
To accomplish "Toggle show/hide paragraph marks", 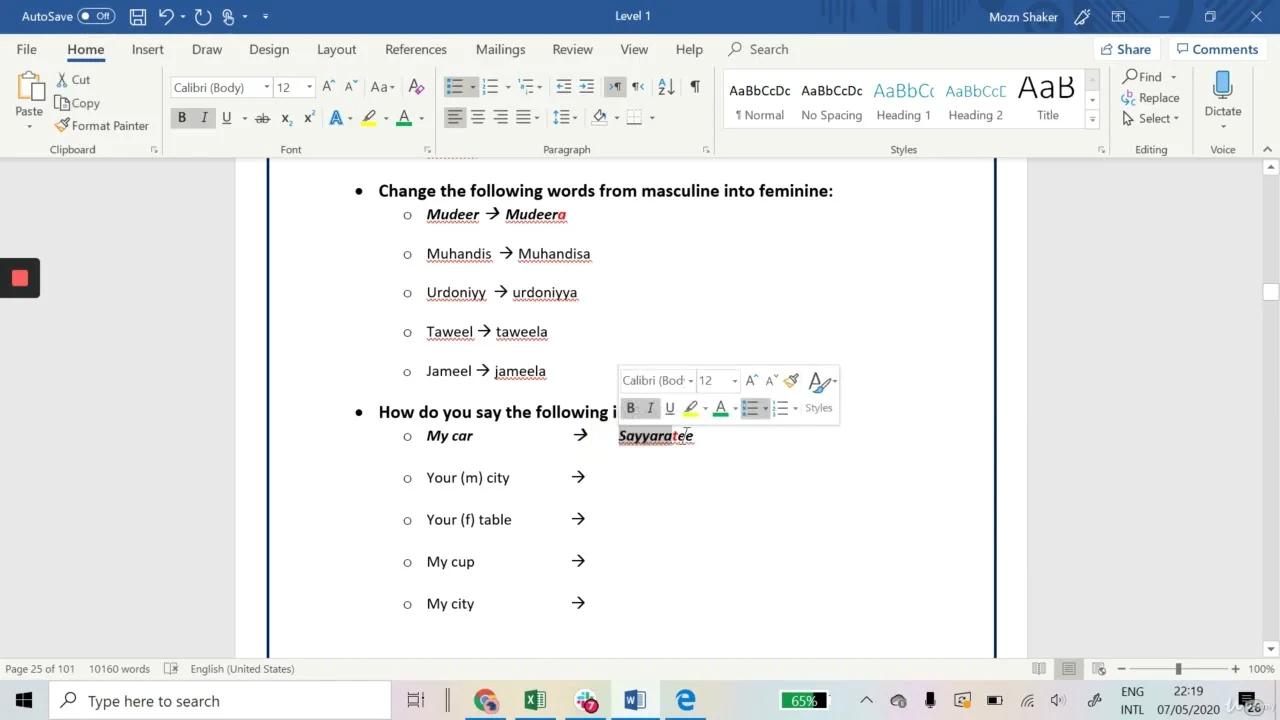I will (x=695, y=87).
